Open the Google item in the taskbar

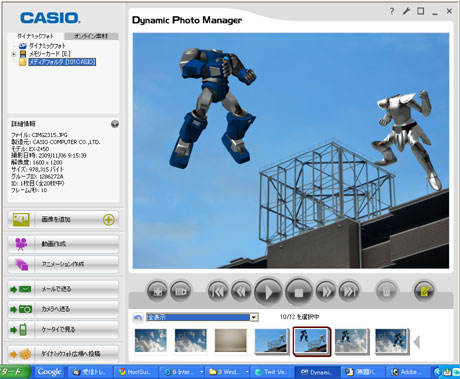(x=49, y=372)
